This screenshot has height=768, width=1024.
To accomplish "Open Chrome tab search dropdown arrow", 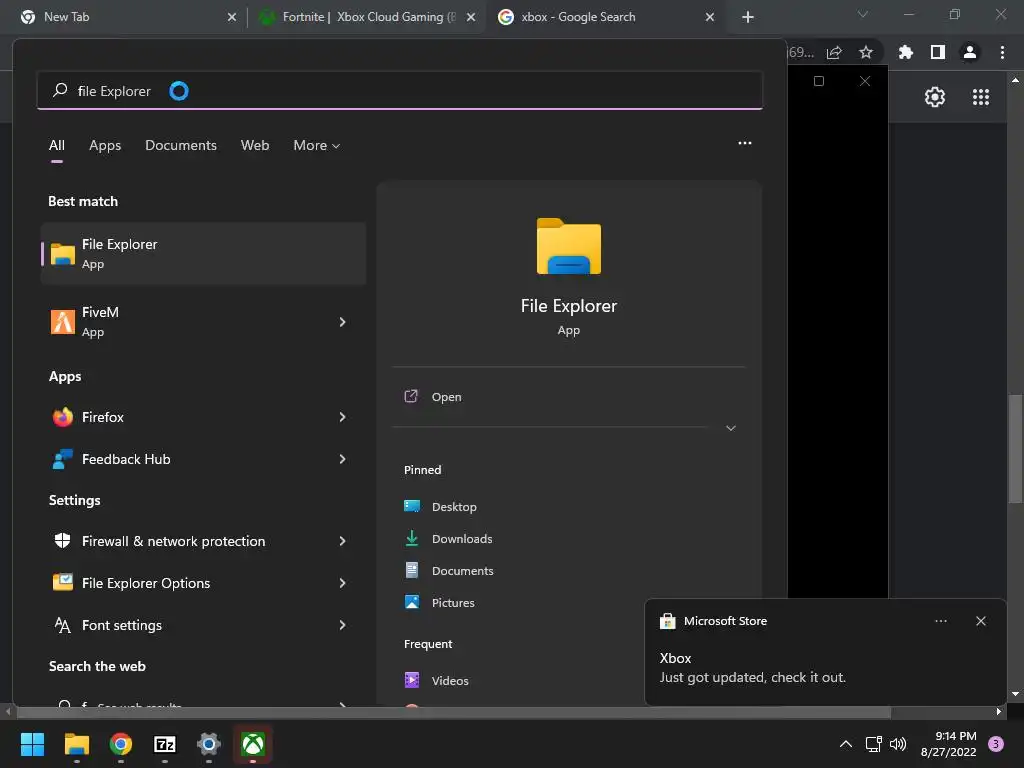I will (x=863, y=14).
